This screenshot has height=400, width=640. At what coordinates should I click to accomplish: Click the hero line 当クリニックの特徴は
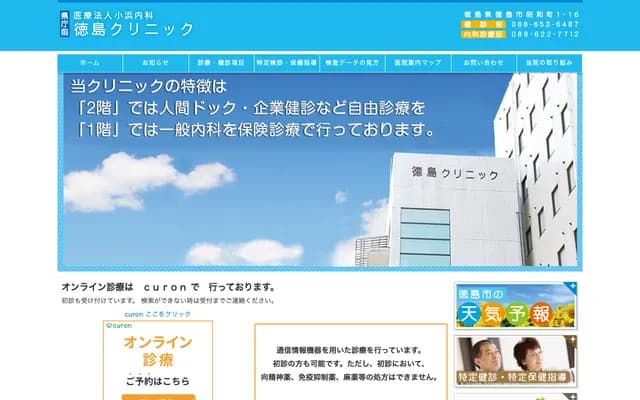[149, 86]
